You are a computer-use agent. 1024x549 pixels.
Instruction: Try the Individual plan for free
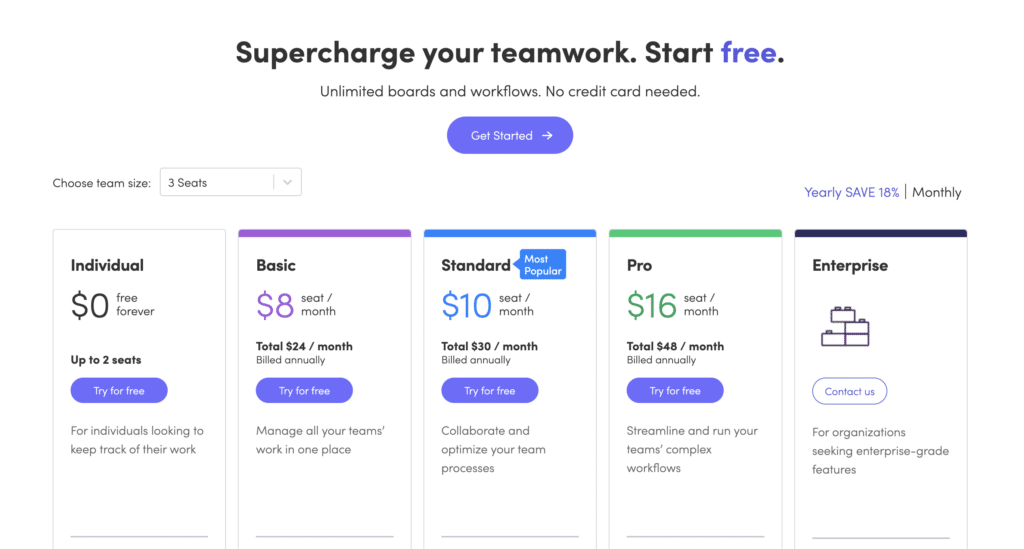click(119, 390)
